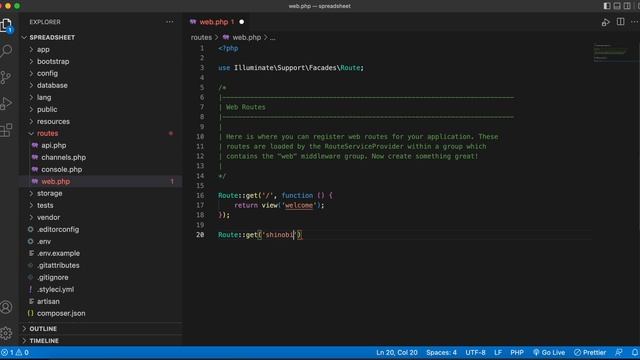Split the editor with split icon

coord(620,22)
